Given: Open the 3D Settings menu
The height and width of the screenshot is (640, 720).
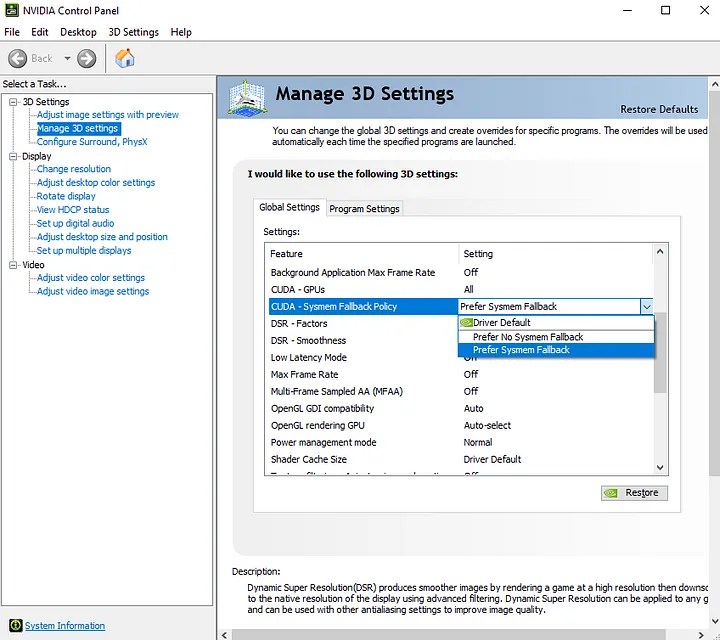Looking at the screenshot, I should [133, 32].
